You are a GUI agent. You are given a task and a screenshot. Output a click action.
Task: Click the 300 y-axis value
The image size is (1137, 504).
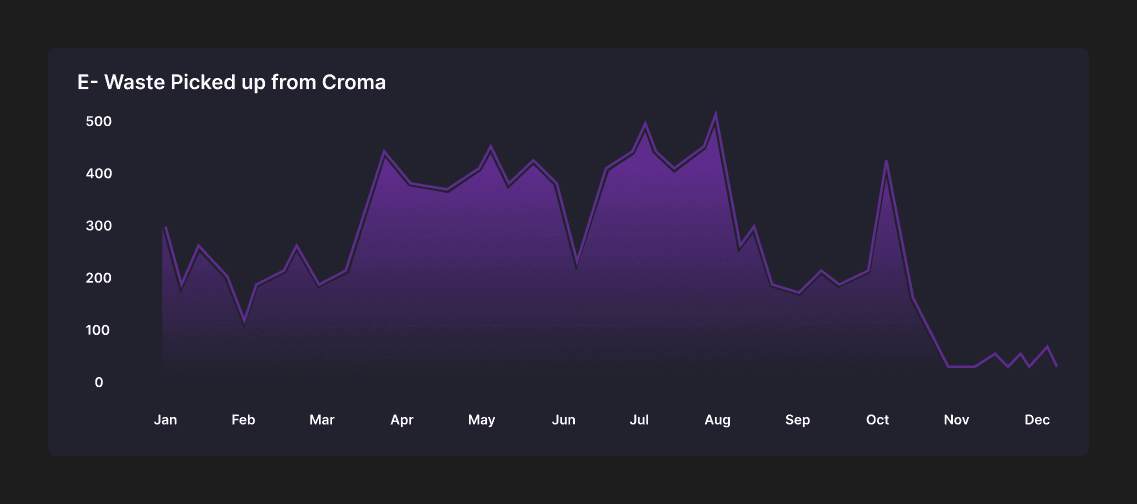[x=99, y=226]
